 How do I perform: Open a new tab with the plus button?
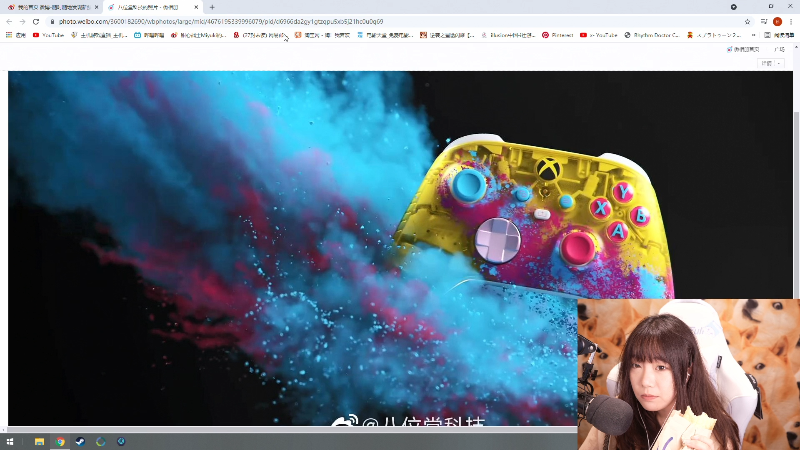(x=212, y=7)
